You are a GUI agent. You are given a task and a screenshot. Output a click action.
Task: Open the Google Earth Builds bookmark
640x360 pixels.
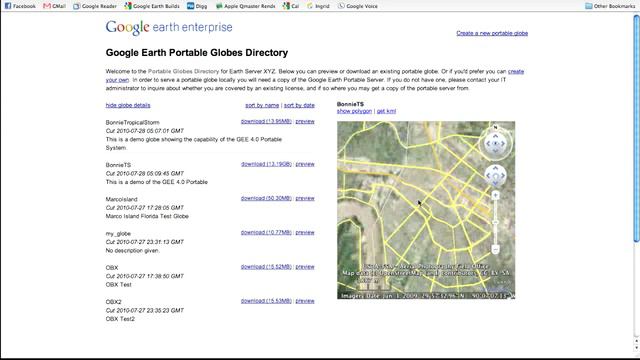pyautogui.click(x=152, y=6)
